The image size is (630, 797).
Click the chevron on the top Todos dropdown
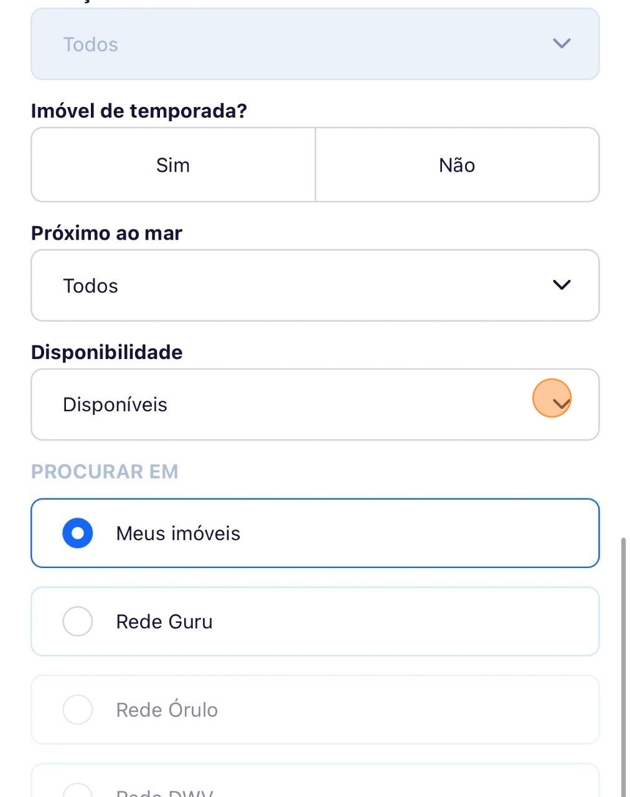[x=562, y=44]
